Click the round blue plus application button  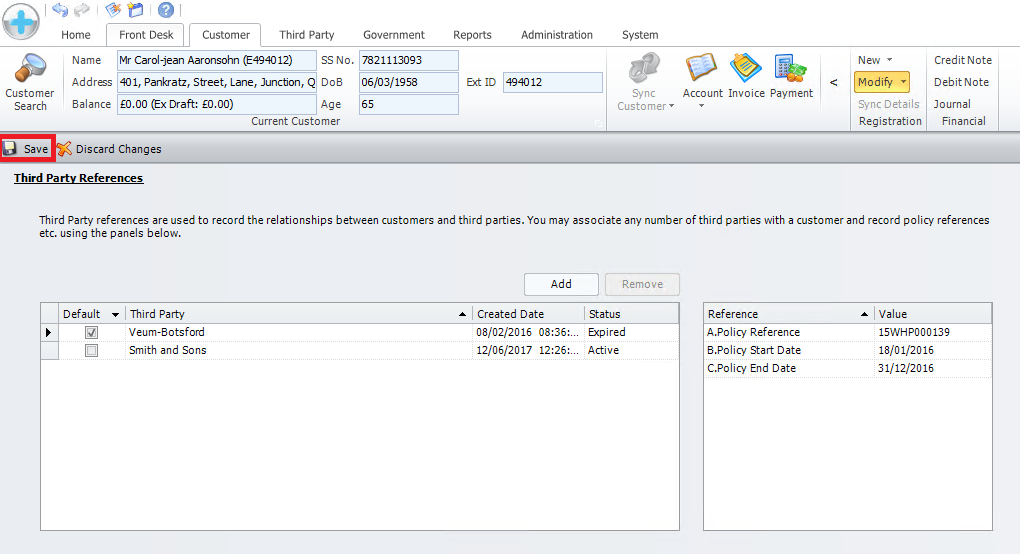[x=21, y=20]
